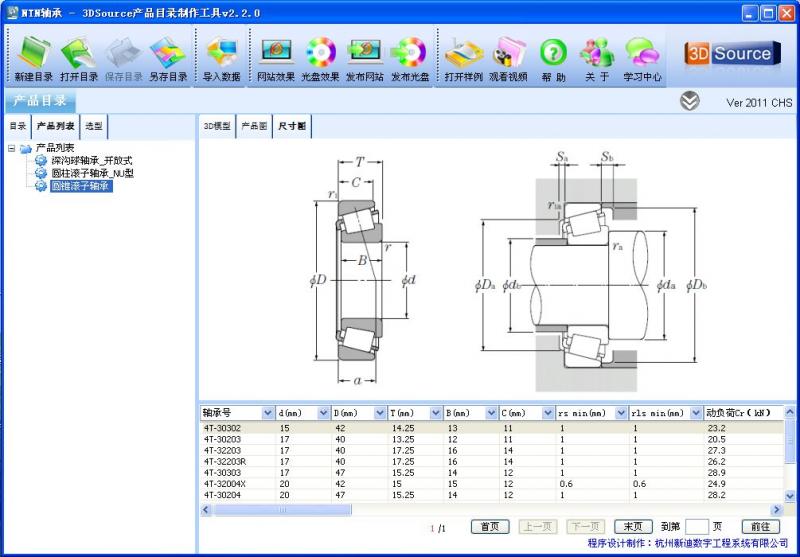Click the page number input field

coord(697,527)
